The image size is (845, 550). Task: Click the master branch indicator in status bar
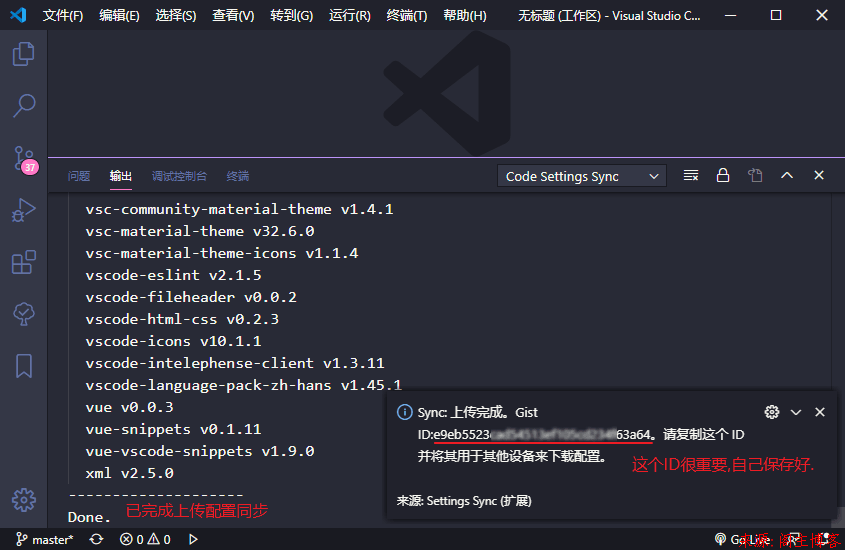[44, 539]
